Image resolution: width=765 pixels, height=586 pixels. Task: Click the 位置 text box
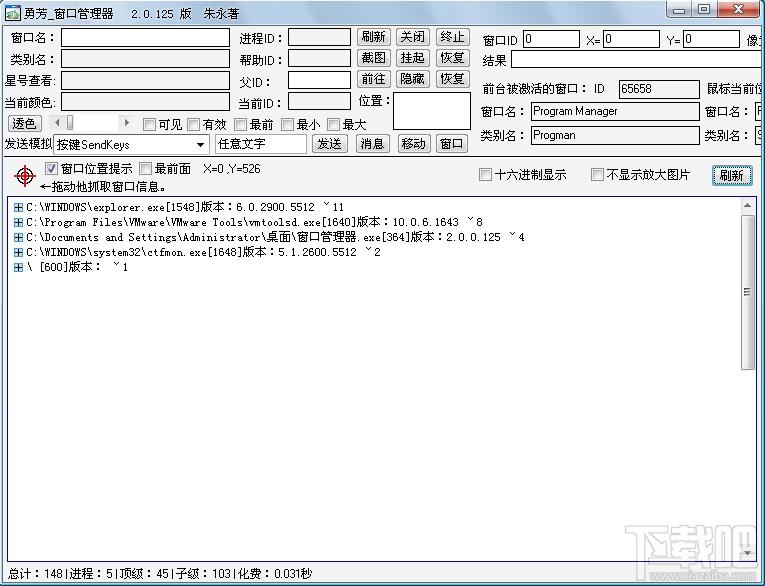432,111
